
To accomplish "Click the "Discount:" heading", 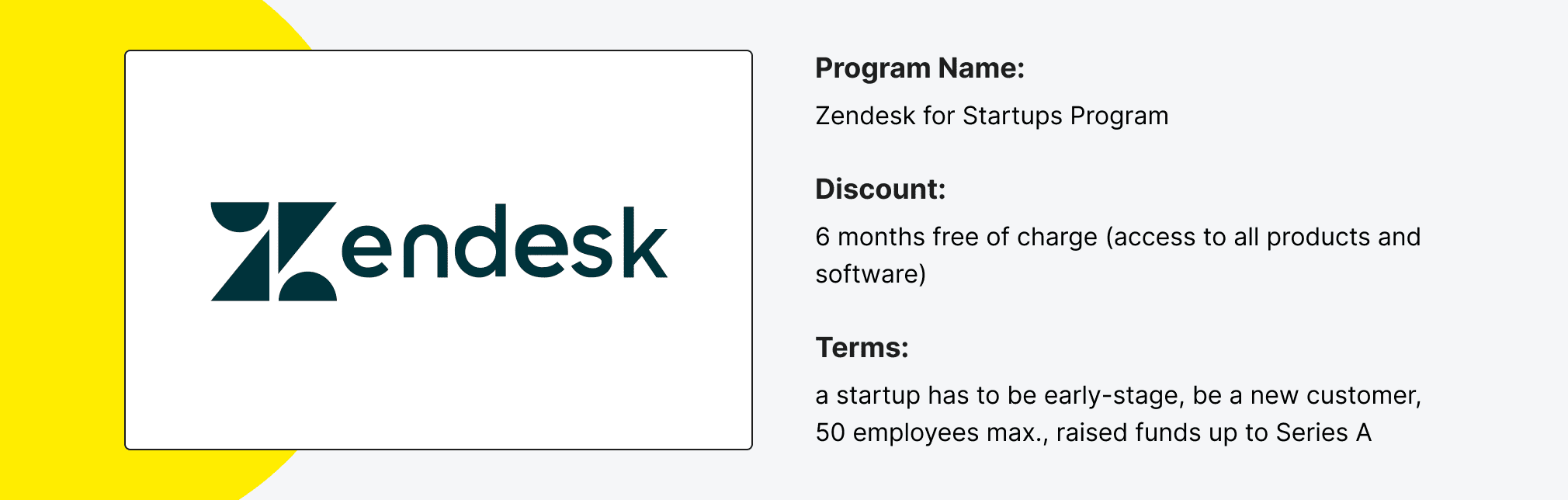I will (880, 189).
